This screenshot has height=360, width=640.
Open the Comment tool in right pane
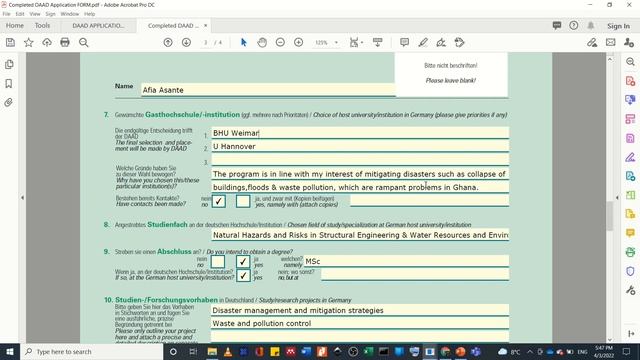coord(630,233)
